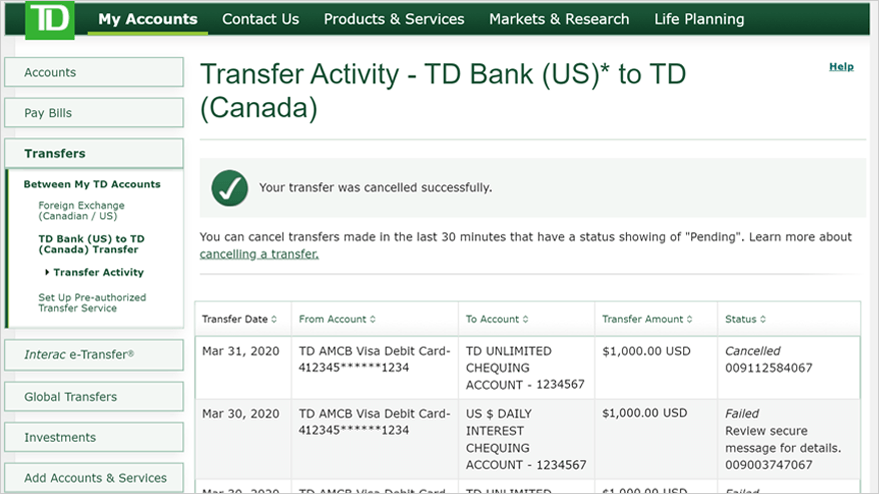Select Foreign Exchange (Canadian / US)
Image resolution: width=879 pixels, height=494 pixels.
pyautogui.click(x=81, y=211)
